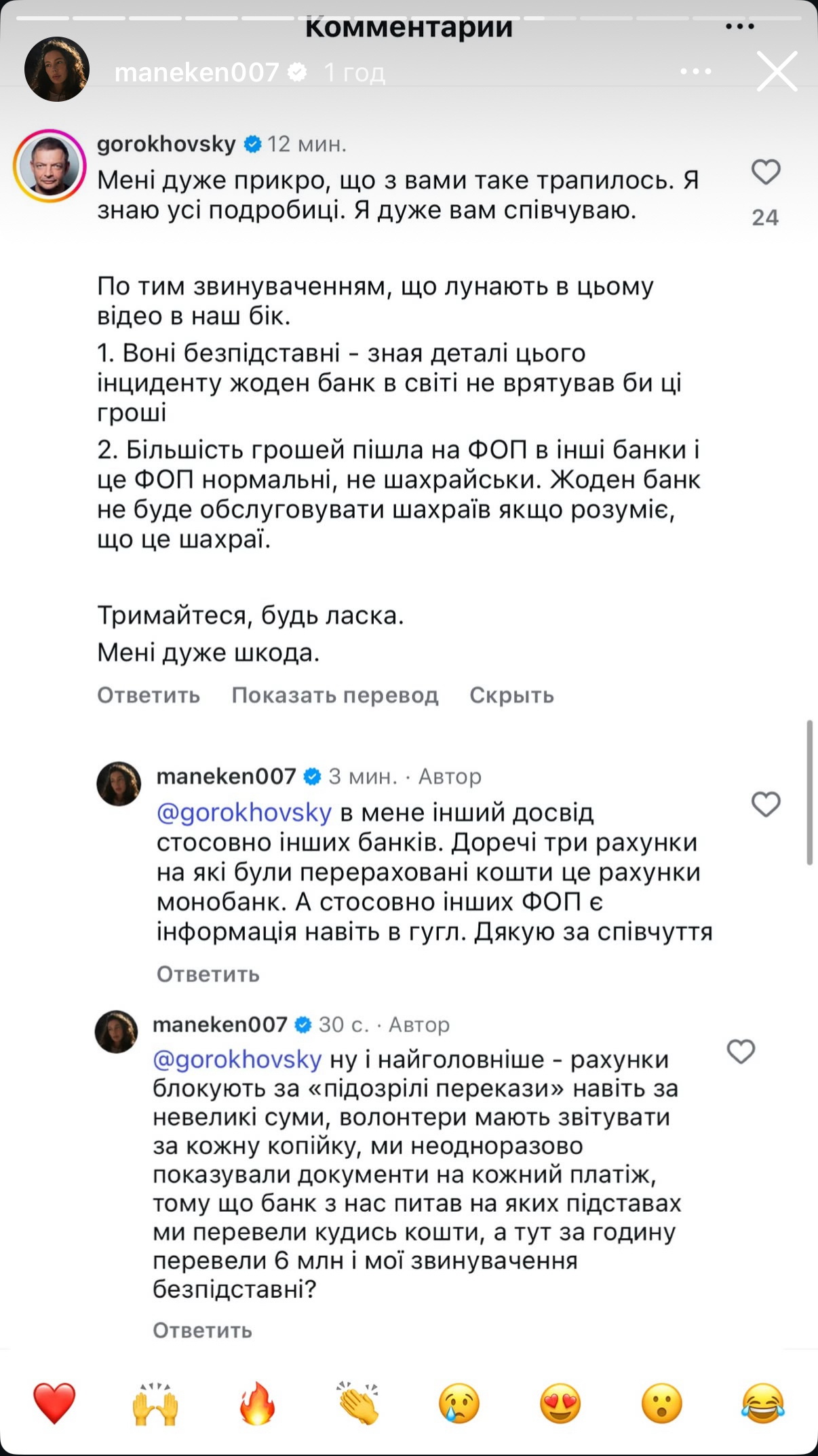Send the raised hands emoji reaction
Image resolution: width=818 pixels, height=1456 pixels.
tap(155, 1403)
